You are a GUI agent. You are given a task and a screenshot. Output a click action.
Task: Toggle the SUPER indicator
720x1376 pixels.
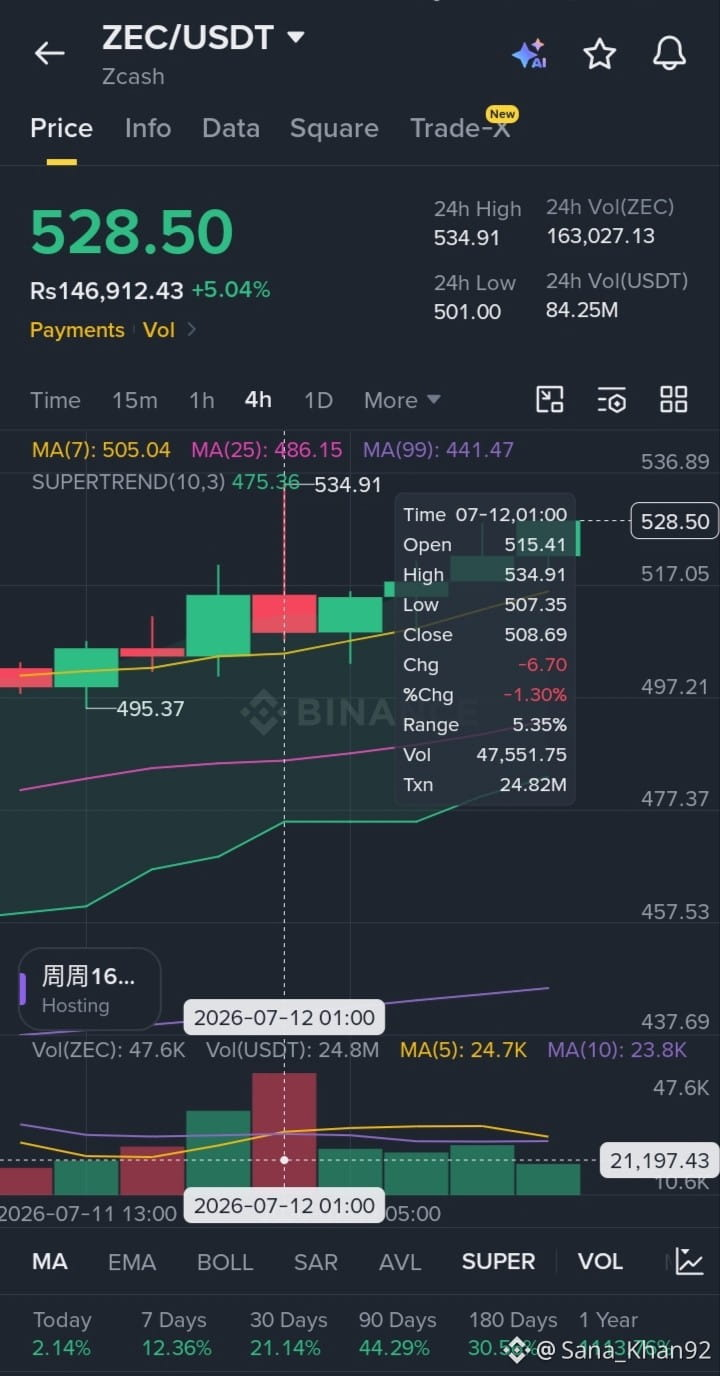point(498,1261)
